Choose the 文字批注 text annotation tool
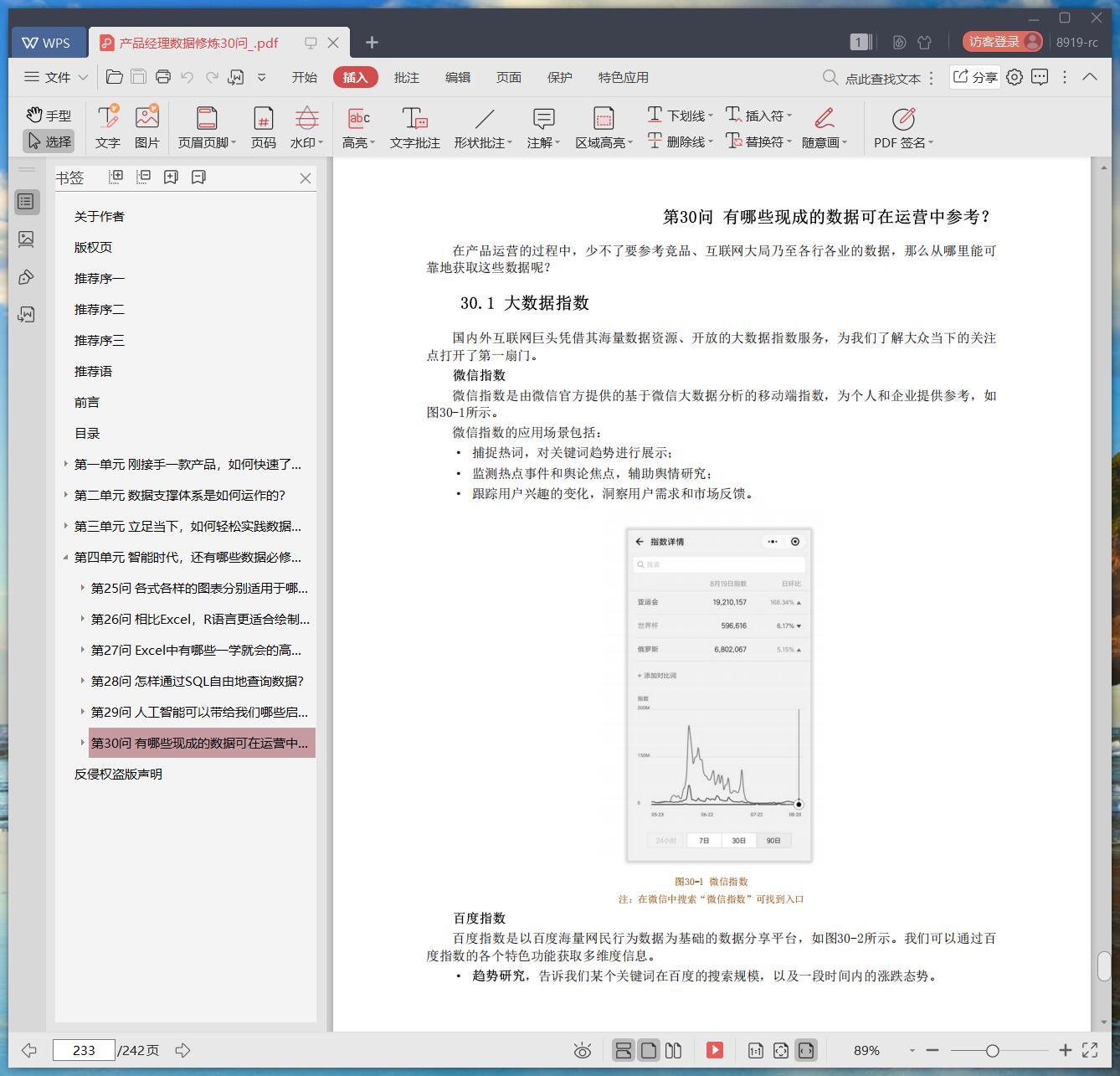 click(x=414, y=127)
